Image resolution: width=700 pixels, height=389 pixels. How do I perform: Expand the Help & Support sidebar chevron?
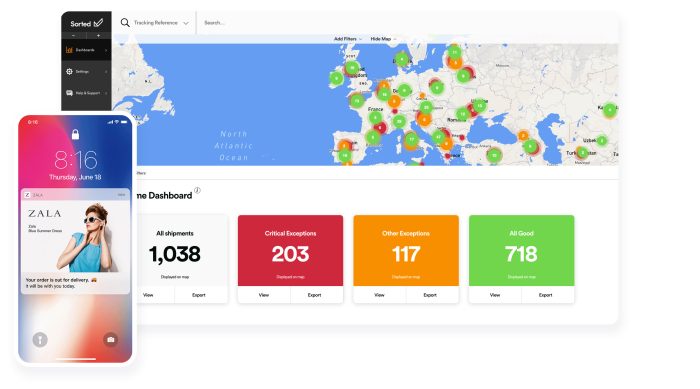point(106,93)
